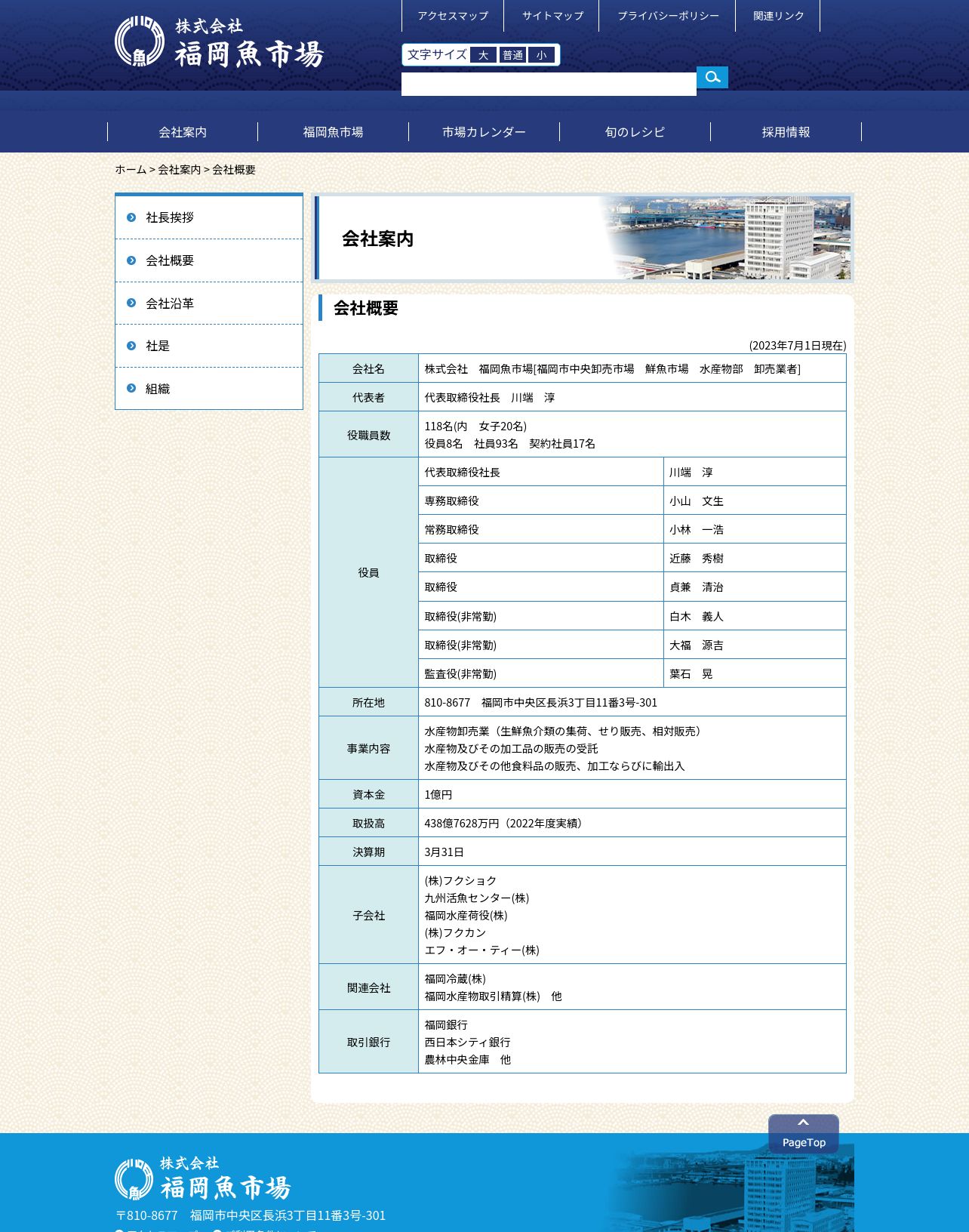Click bank entry 農林中央金庫 他
Viewport: 969px width, 1232px height.
pos(467,1059)
